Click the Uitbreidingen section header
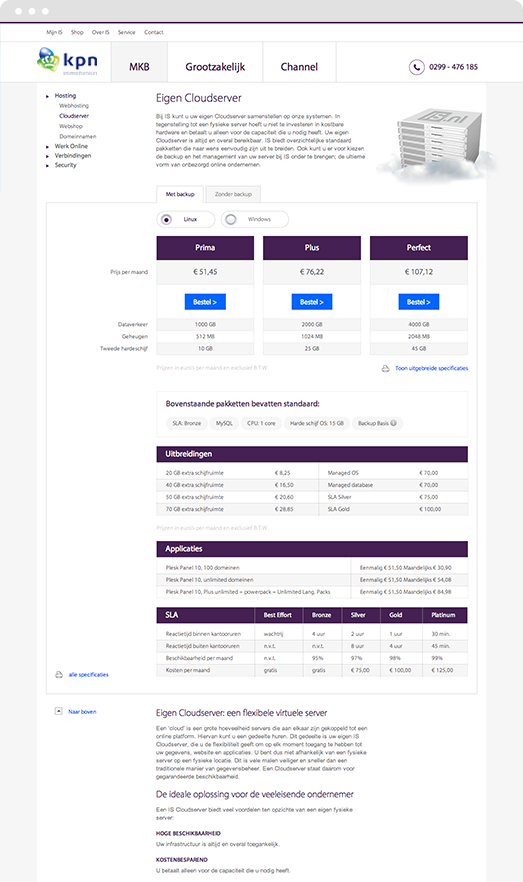Viewport: 523px width, 882px height. (312, 454)
